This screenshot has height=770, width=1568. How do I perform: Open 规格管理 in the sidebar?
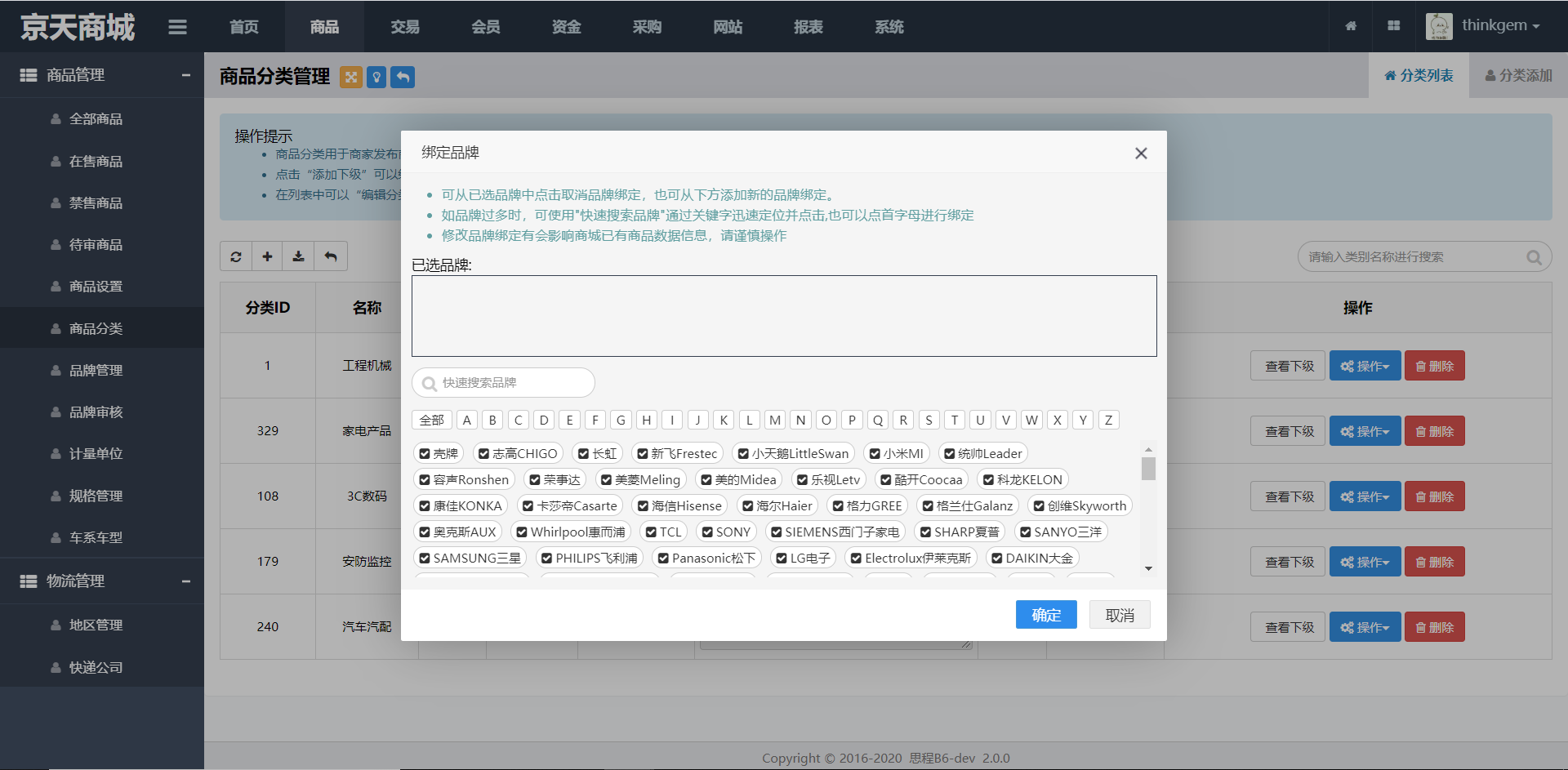[x=102, y=496]
